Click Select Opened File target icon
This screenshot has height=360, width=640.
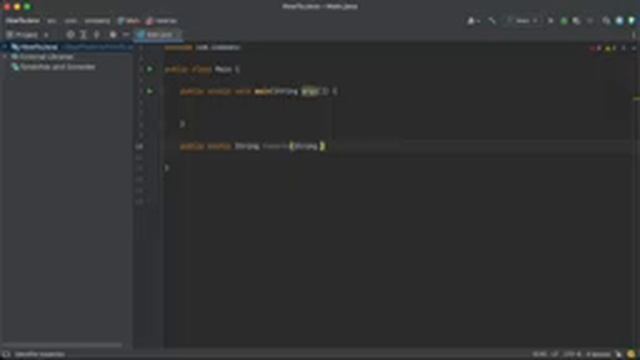pos(70,35)
